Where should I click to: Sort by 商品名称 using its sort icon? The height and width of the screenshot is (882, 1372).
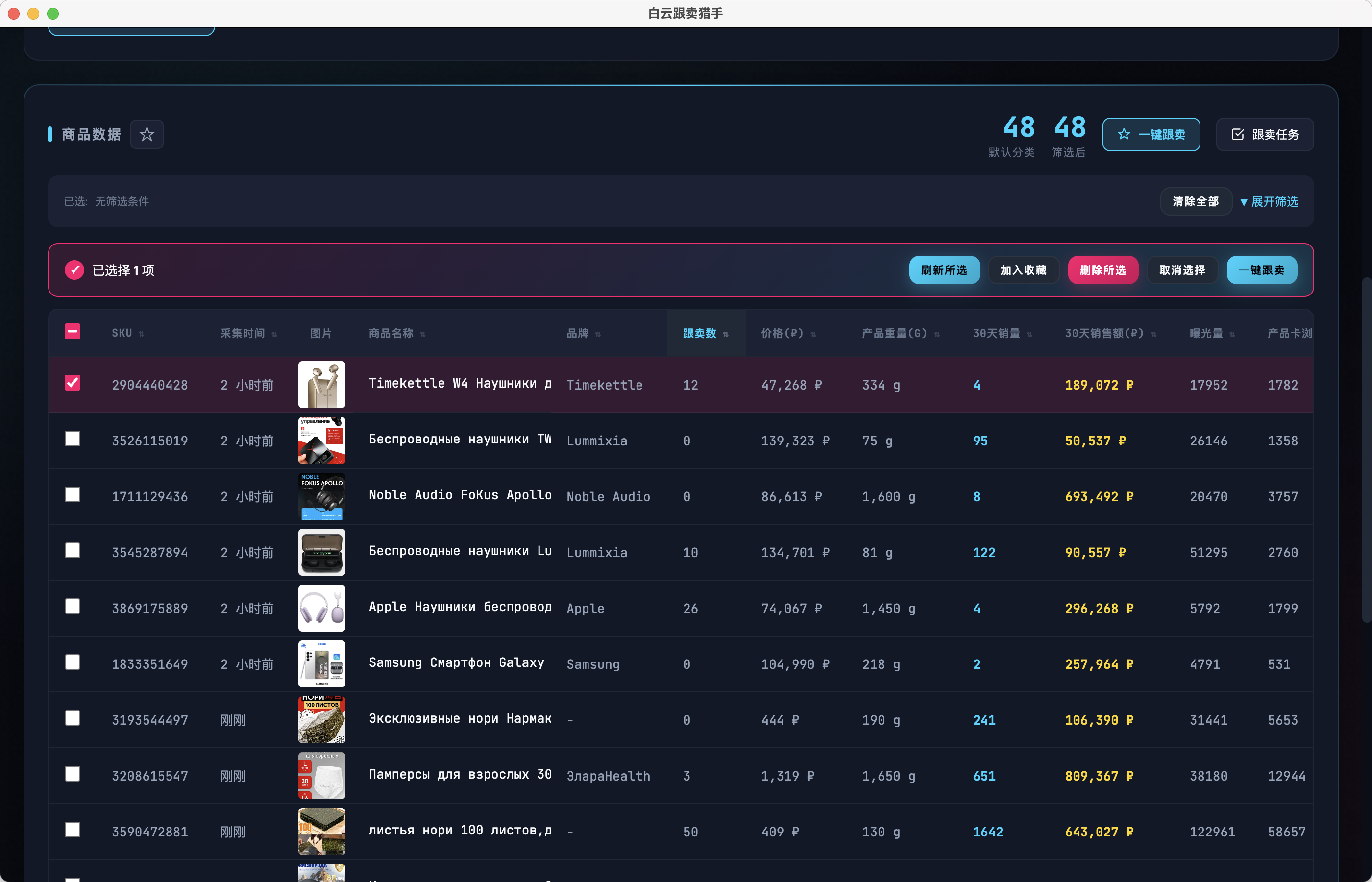coord(422,334)
